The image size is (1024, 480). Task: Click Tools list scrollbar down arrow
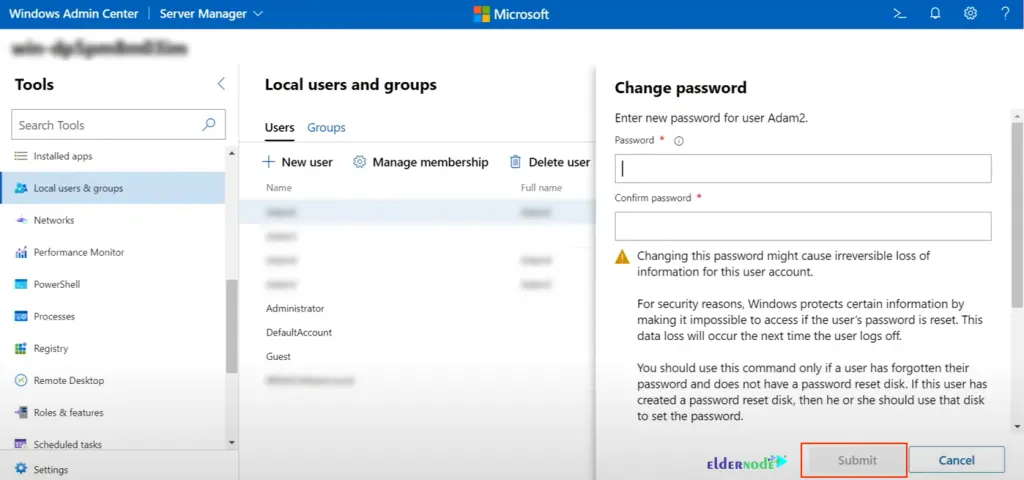click(x=231, y=442)
